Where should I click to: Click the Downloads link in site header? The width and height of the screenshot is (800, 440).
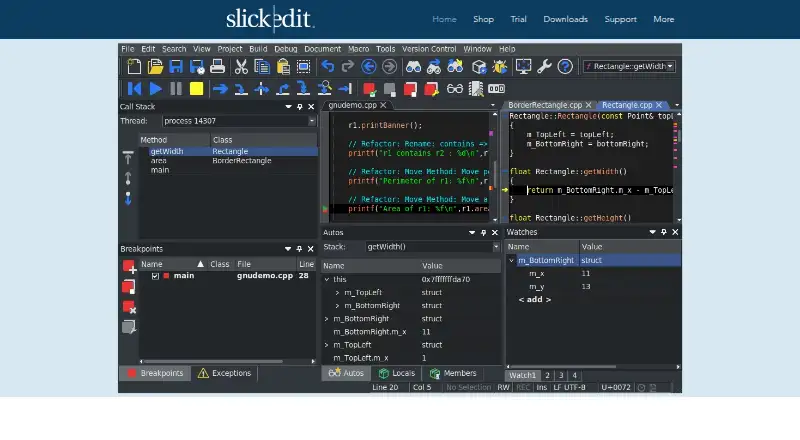(x=565, y=19)
